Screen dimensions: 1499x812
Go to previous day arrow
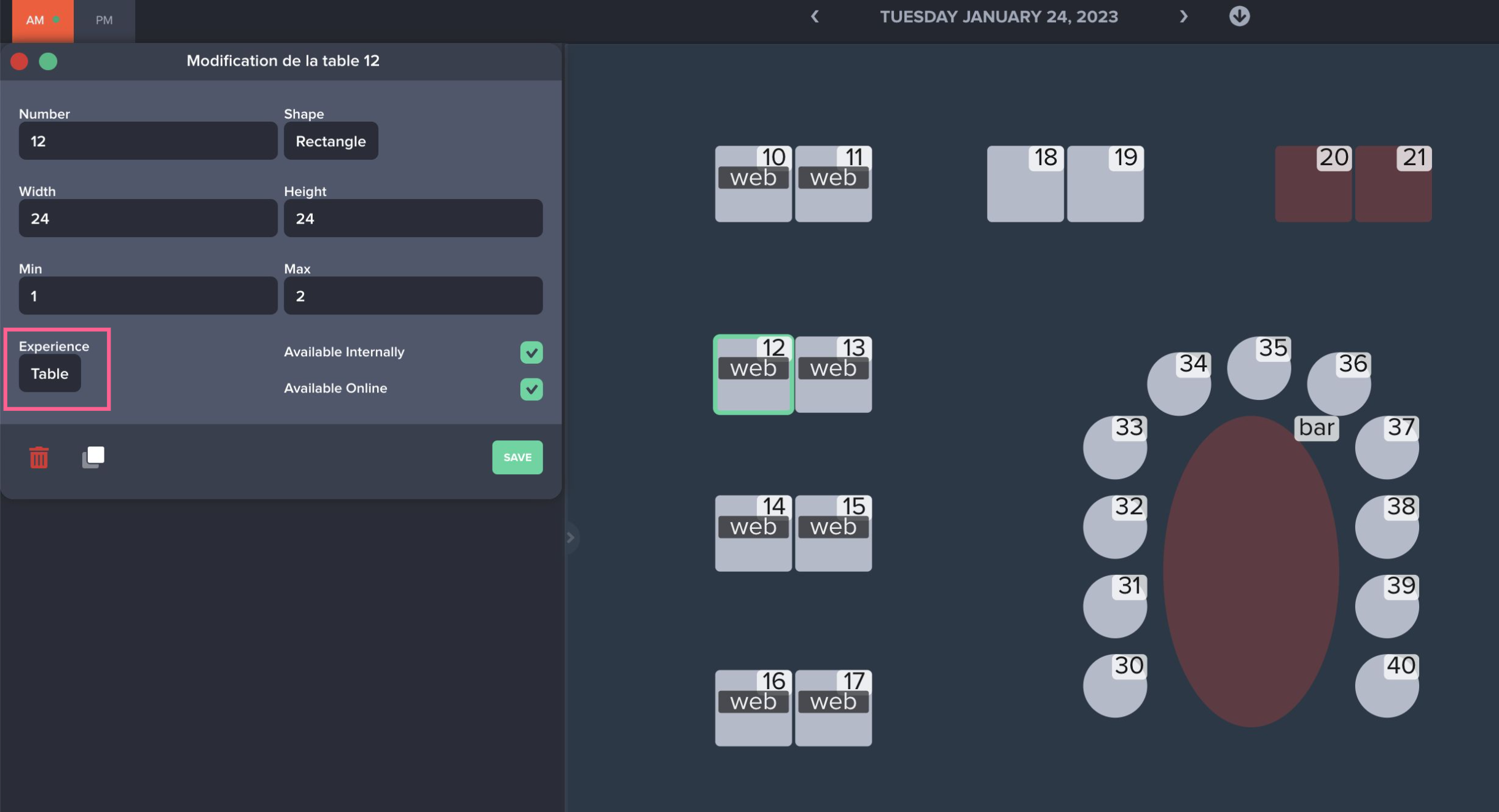point(815,17)
